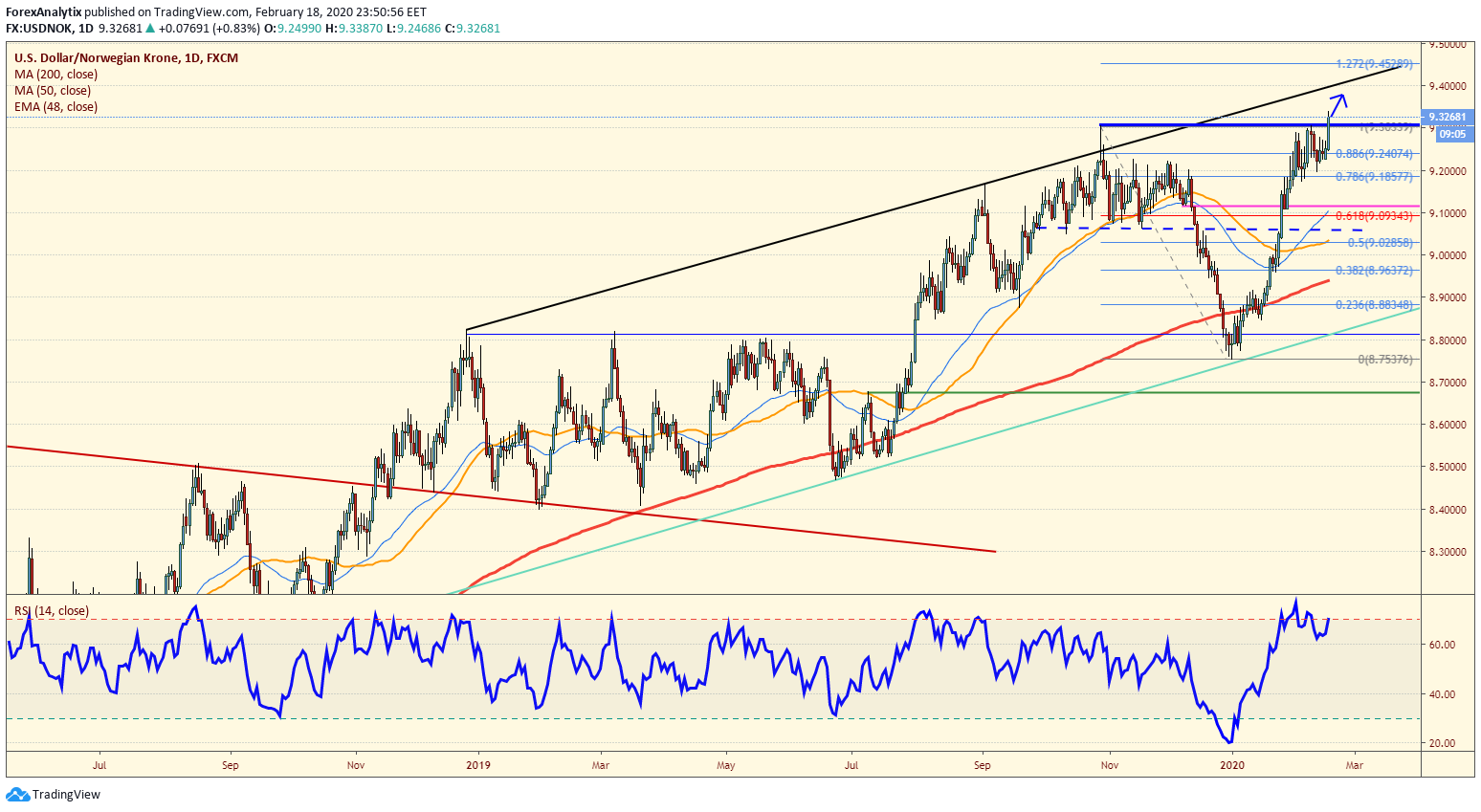Click the L:9.24686 low value in header
The height and width of the screenshot is (812, 1481).
pos(414,29)
